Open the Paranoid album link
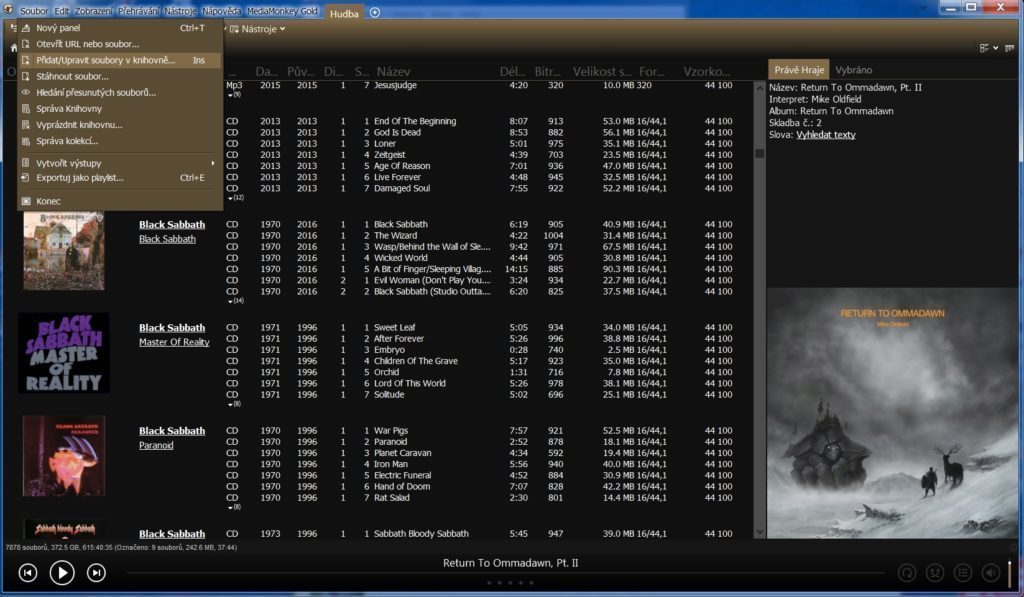The image size is (1024, 597). 156,445
